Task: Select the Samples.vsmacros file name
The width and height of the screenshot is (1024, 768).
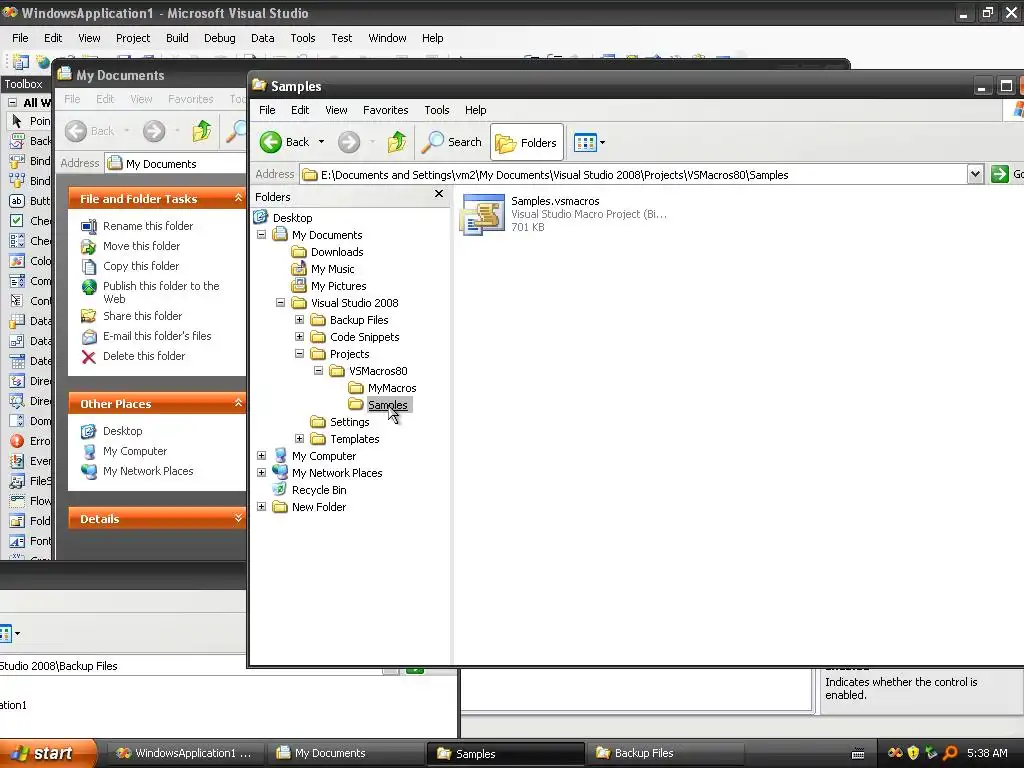Action: [x=555, y=201]
